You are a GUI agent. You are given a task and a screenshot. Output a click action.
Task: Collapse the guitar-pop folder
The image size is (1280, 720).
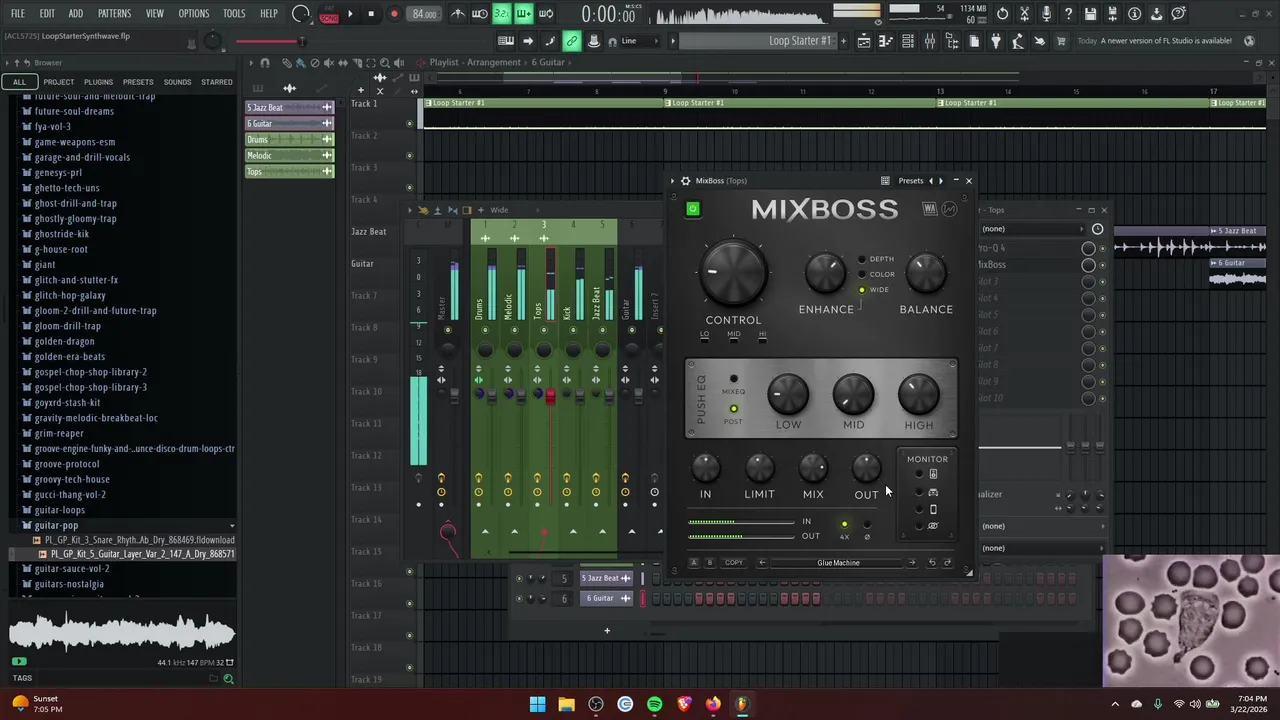(56, 525)
